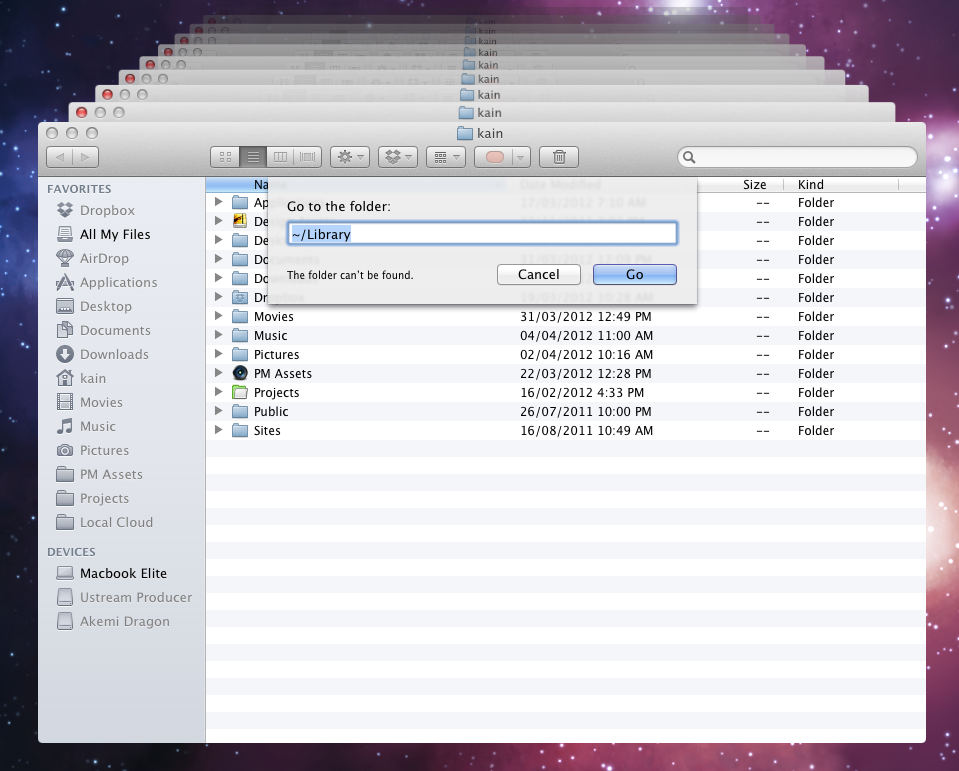Open the Dropbox toolbar dropdown
This screenshot has height=771, width=959.
[398, 157]
